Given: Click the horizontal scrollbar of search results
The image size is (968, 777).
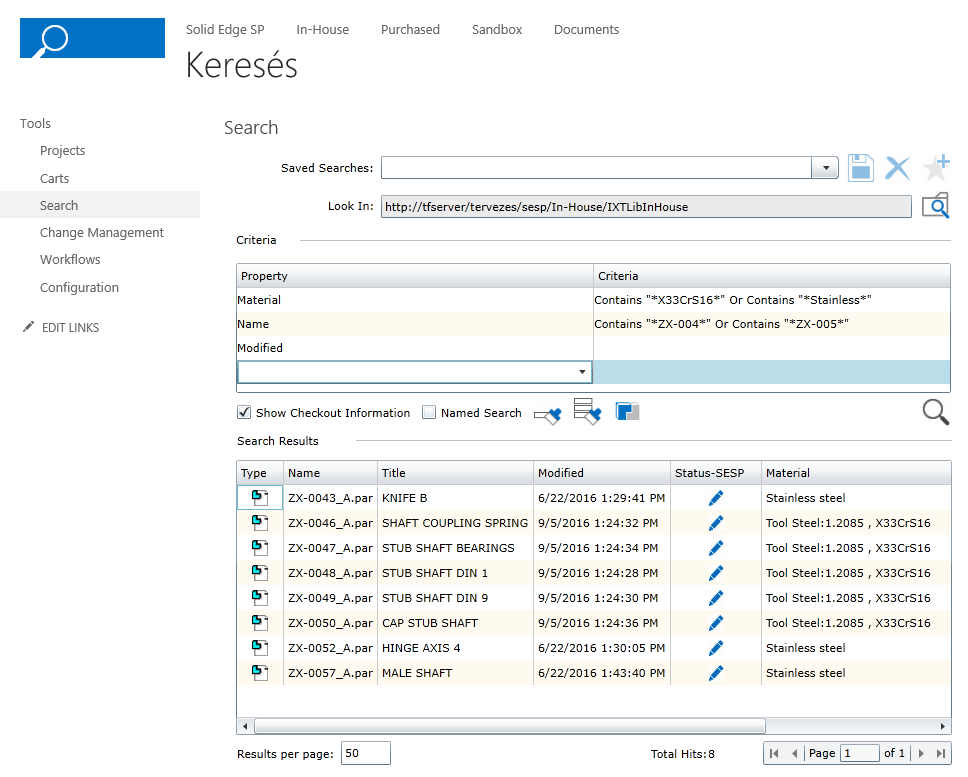Looking at the screenshot, I should point(510,726).
